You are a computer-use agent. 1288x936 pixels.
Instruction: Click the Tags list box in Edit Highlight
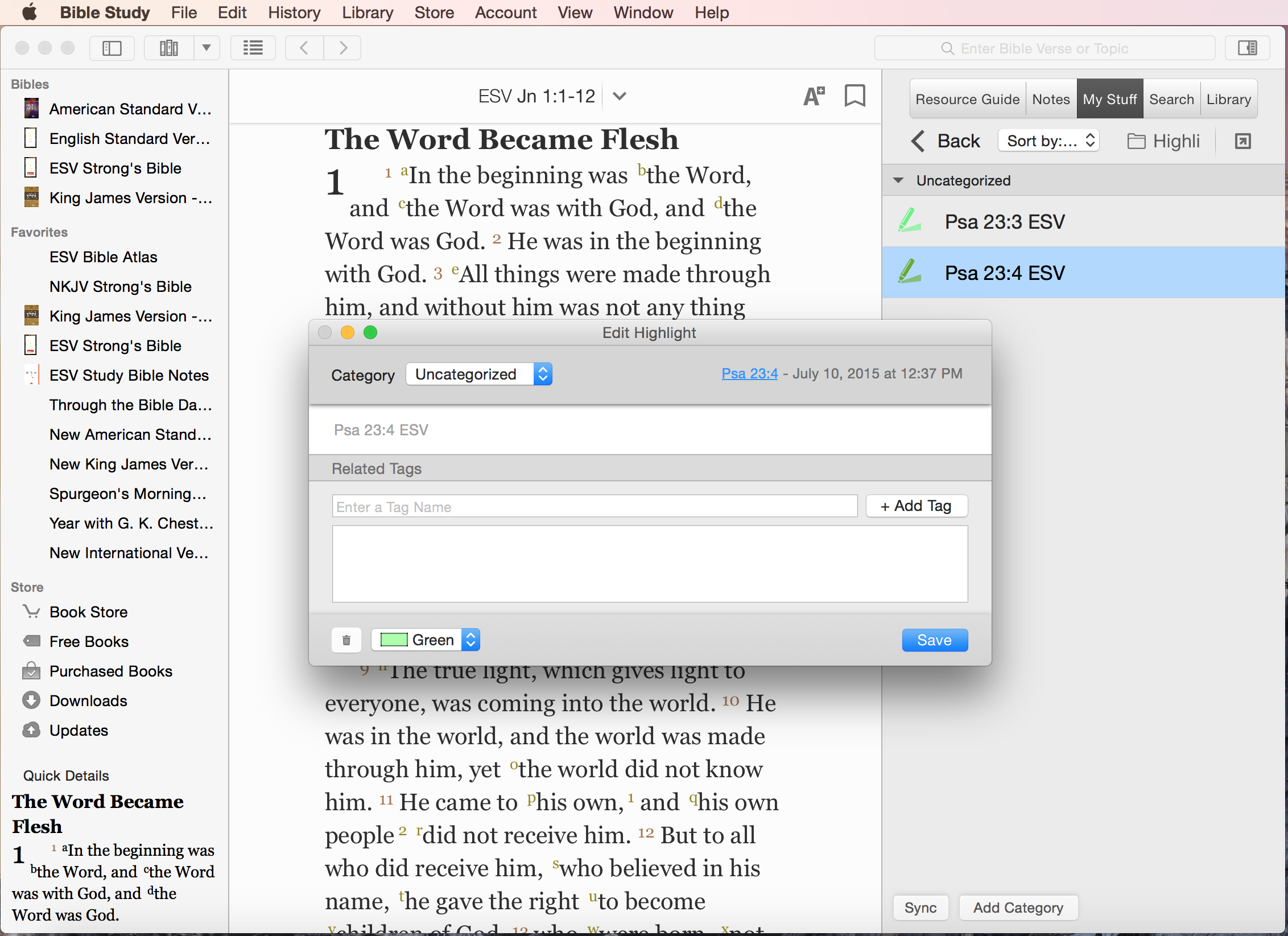click(x=650, y=563)
